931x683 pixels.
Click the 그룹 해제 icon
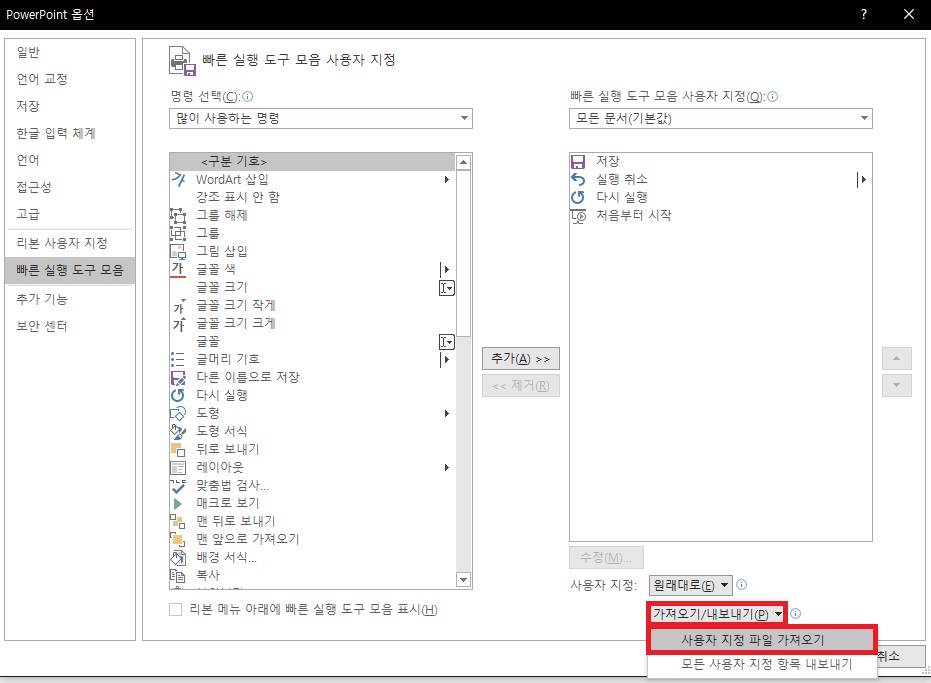tap(178, 215)
